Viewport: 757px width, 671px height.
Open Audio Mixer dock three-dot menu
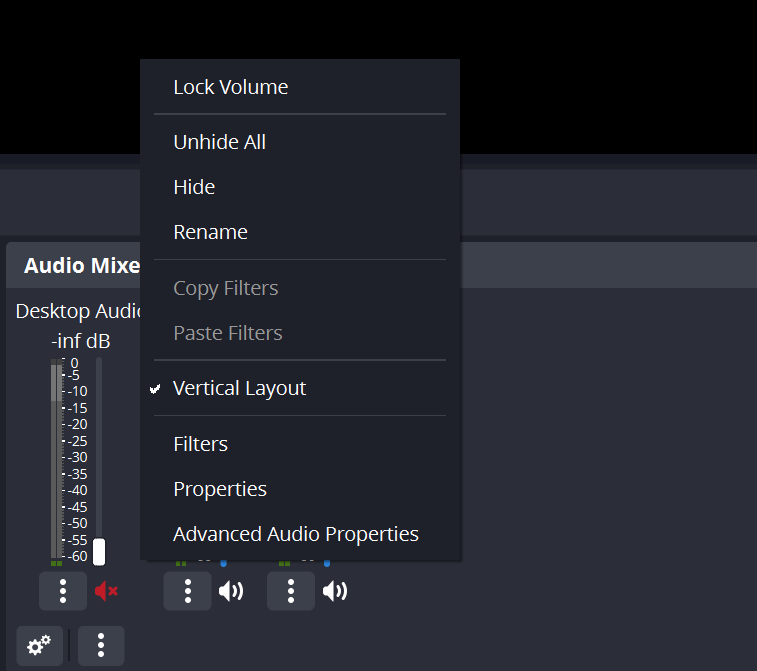click(x=101, y=645)
